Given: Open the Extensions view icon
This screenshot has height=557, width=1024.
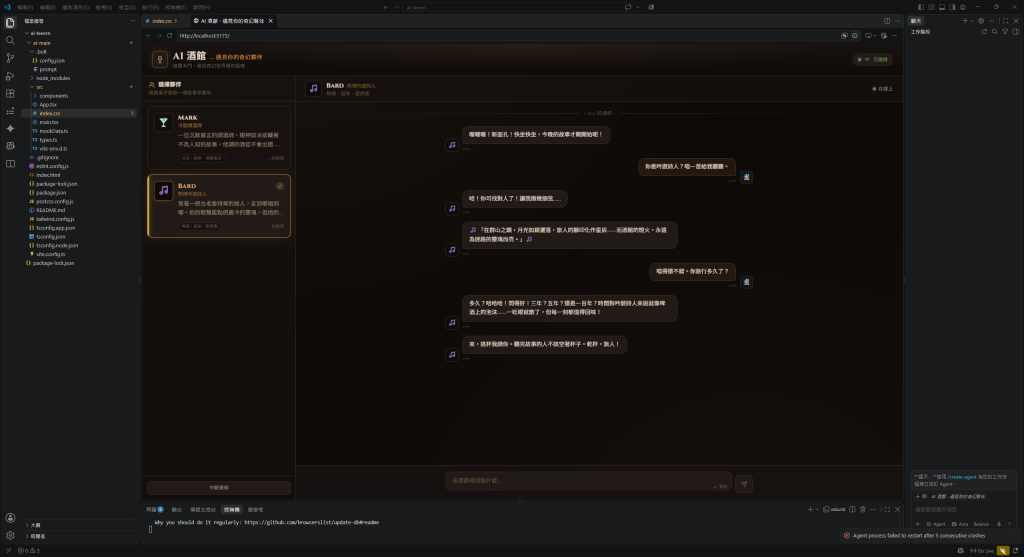Looking at the screenshot, I should [10, 93].
